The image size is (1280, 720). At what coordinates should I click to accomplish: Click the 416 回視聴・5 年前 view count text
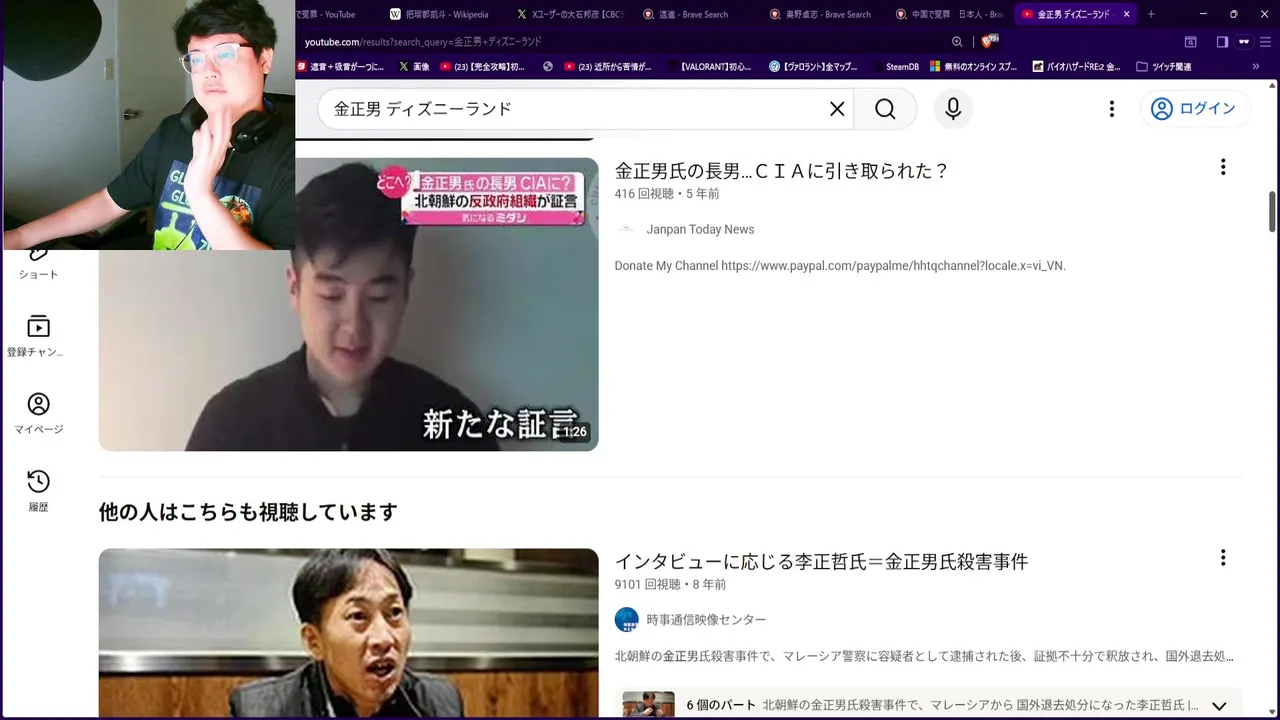667,193
